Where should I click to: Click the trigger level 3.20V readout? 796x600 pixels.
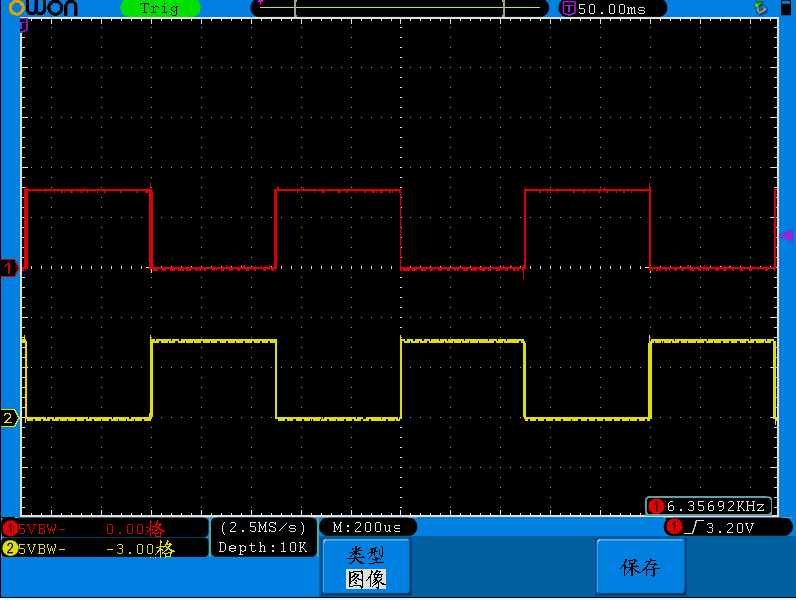pos(730,528)
